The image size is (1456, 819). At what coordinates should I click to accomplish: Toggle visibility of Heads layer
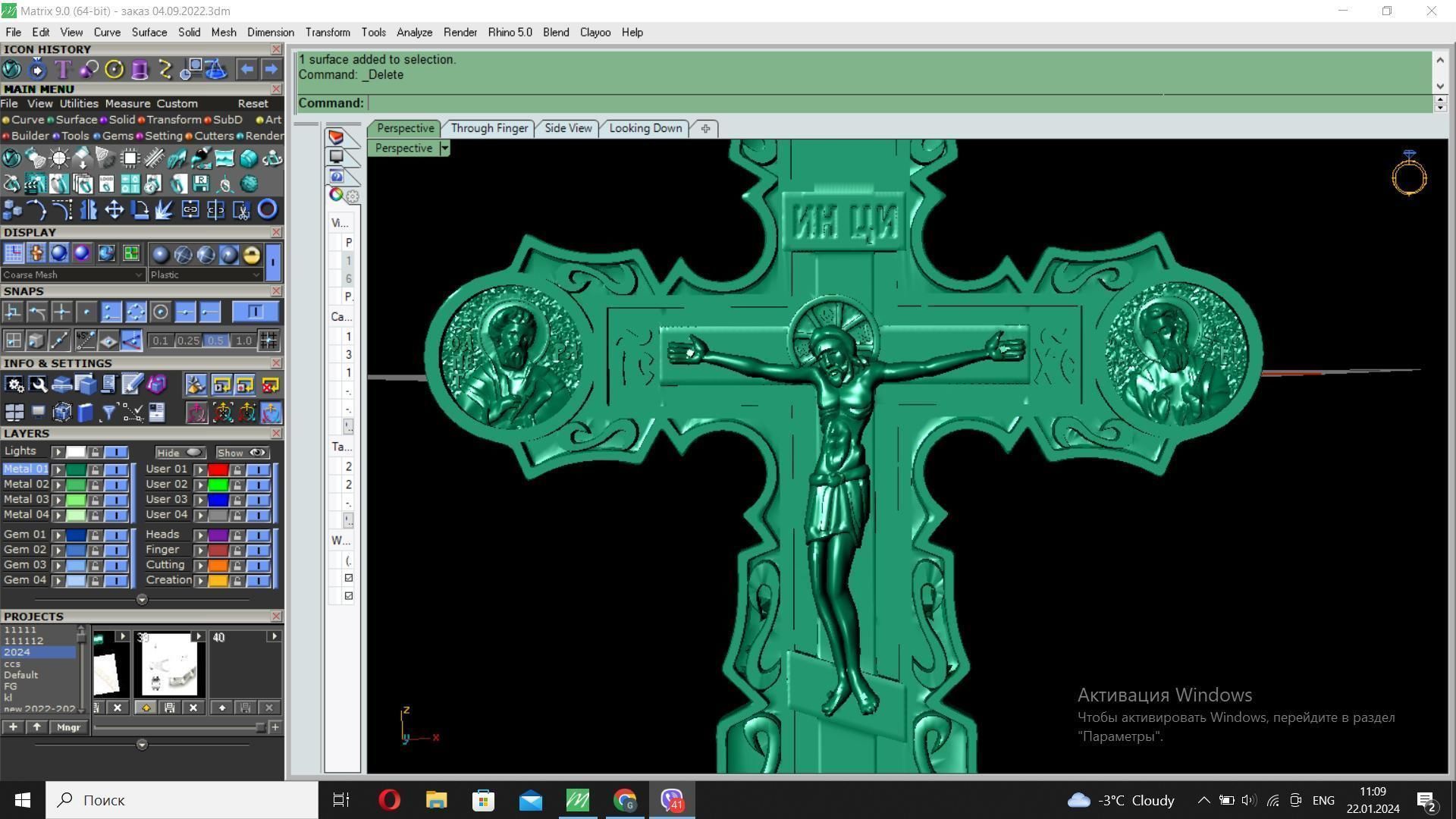258,535
